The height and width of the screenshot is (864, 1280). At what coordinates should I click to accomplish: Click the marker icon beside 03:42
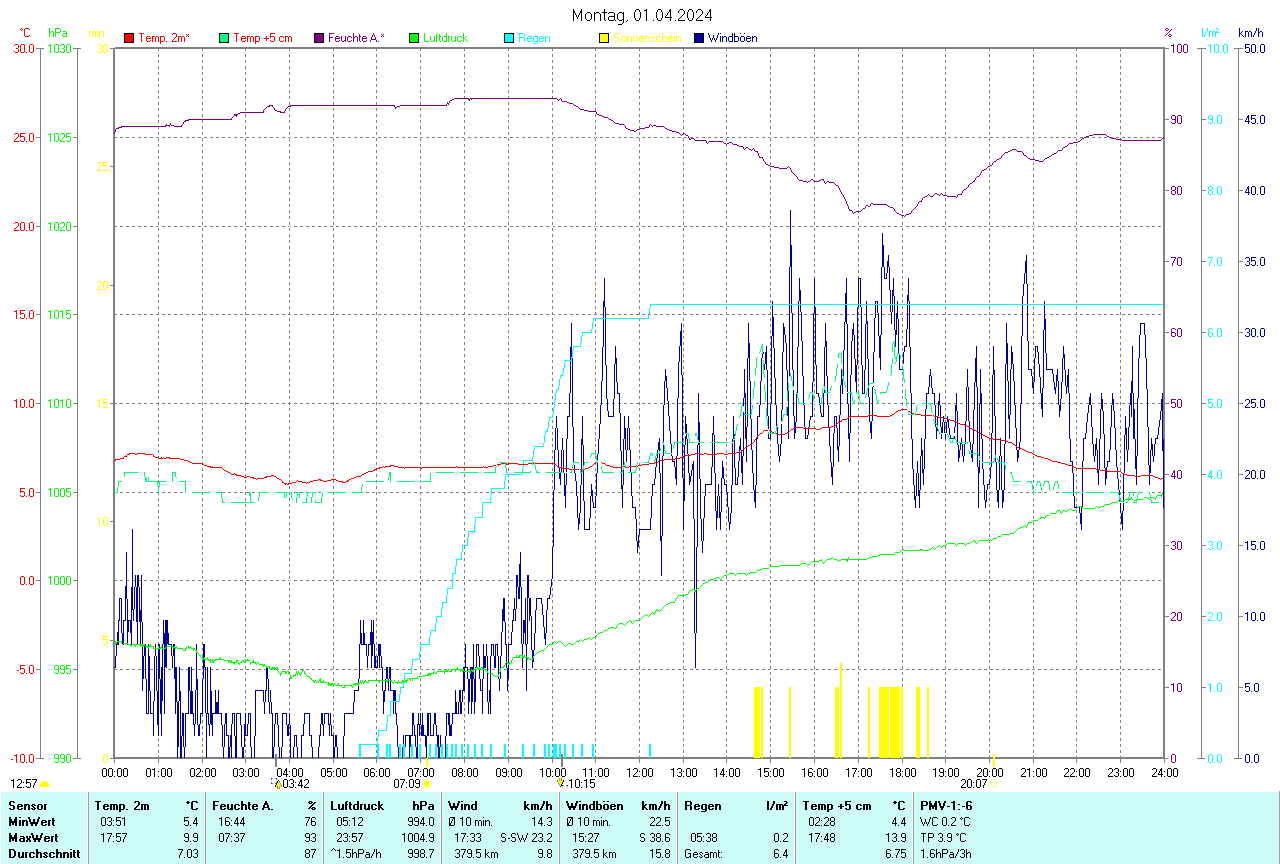(x=277, y=784)
